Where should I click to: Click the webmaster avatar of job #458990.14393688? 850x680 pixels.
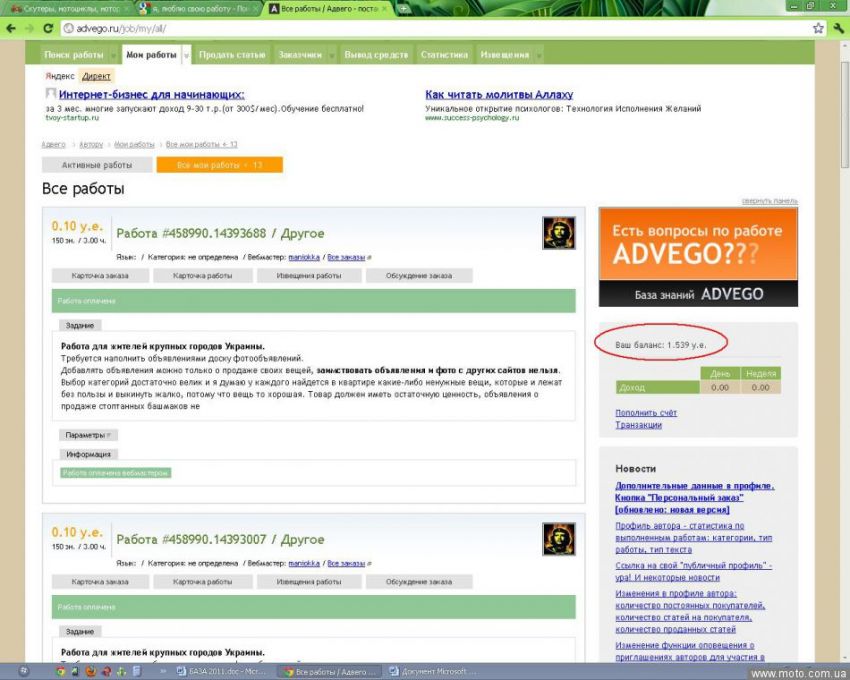coord(558,233)
